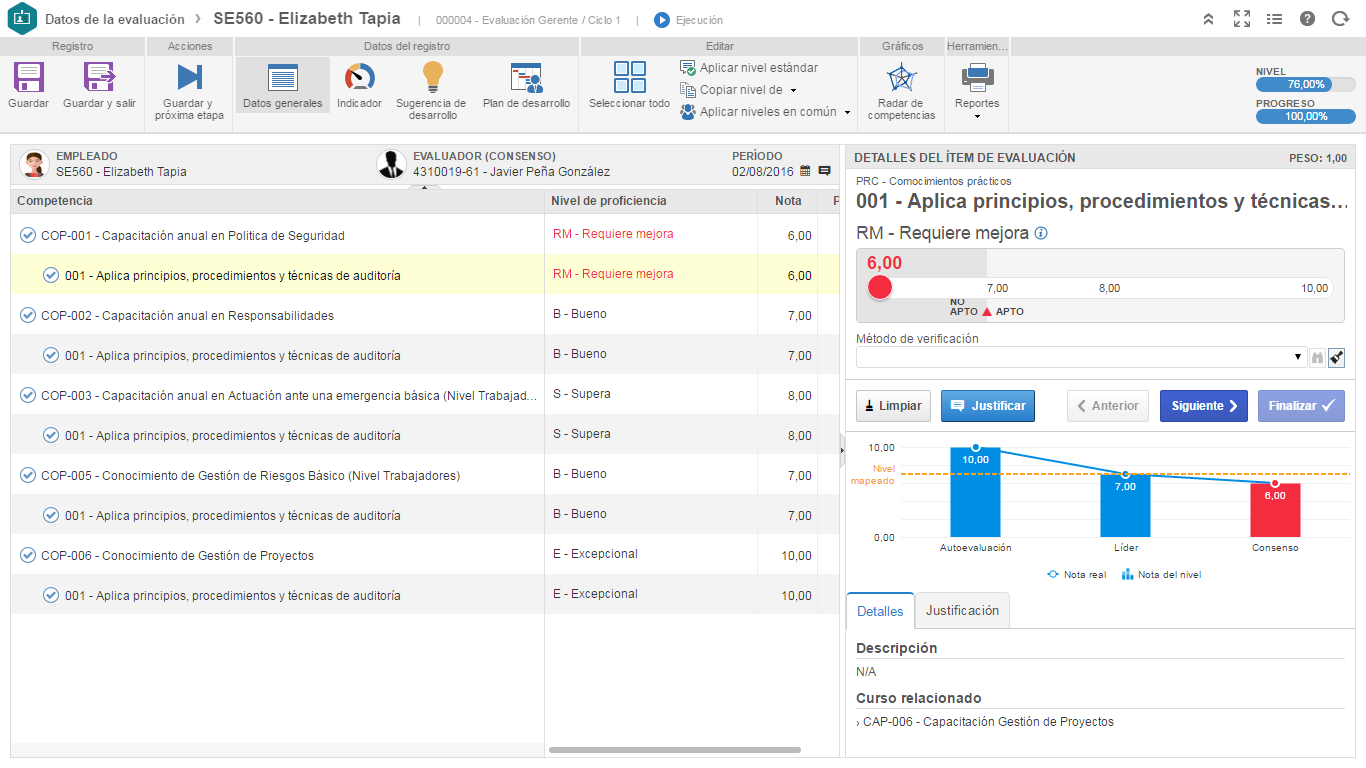1366x768 pixels.
Task: Expand the Reportes dropdown
Action: tap(977, 90)
